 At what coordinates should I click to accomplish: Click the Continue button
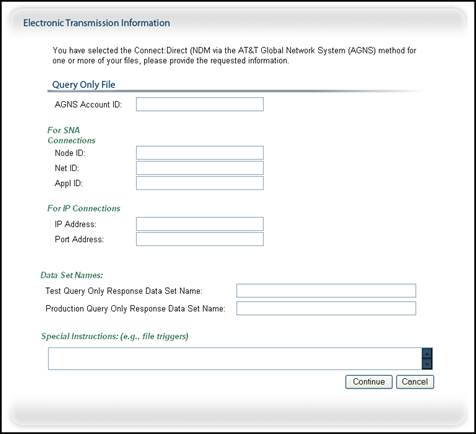(369, 382)
